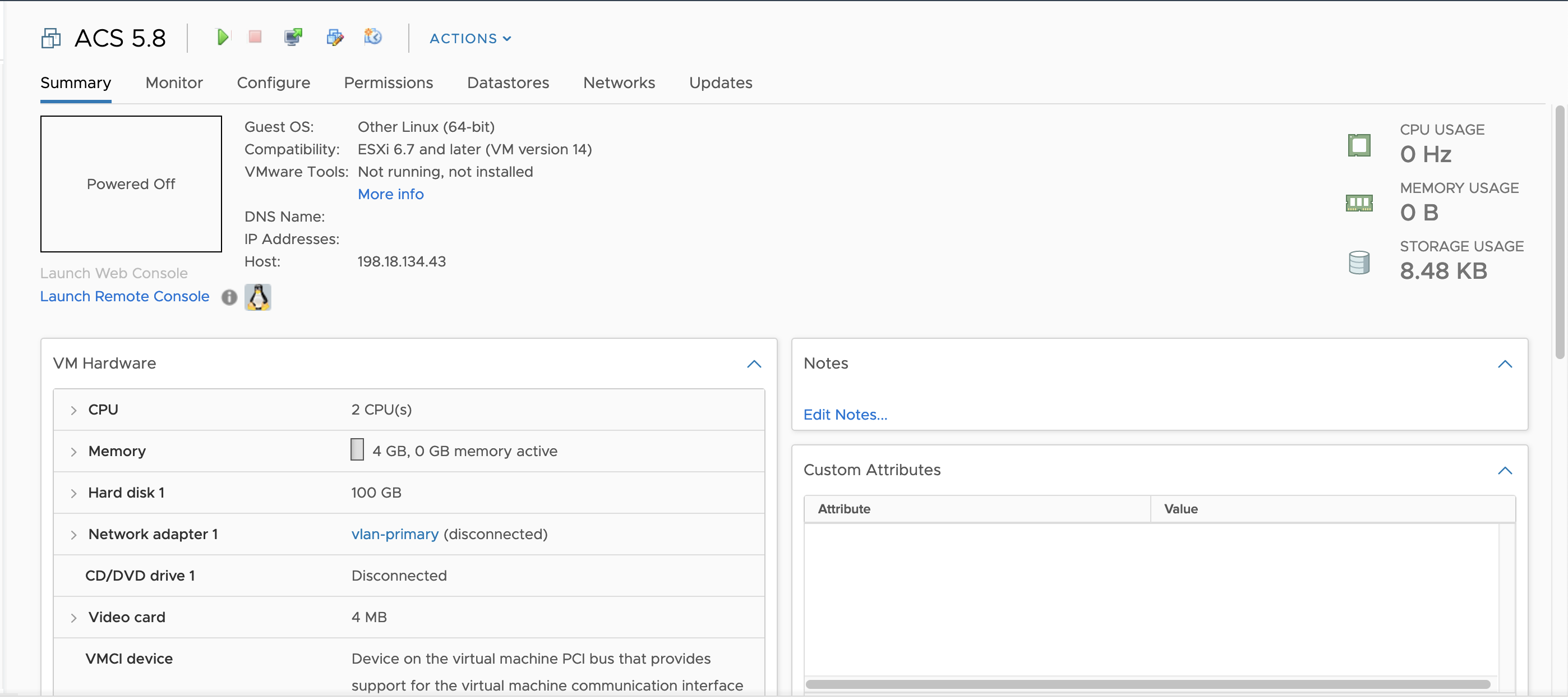Click the Launch Remote Console link

[x=125, y=297]
